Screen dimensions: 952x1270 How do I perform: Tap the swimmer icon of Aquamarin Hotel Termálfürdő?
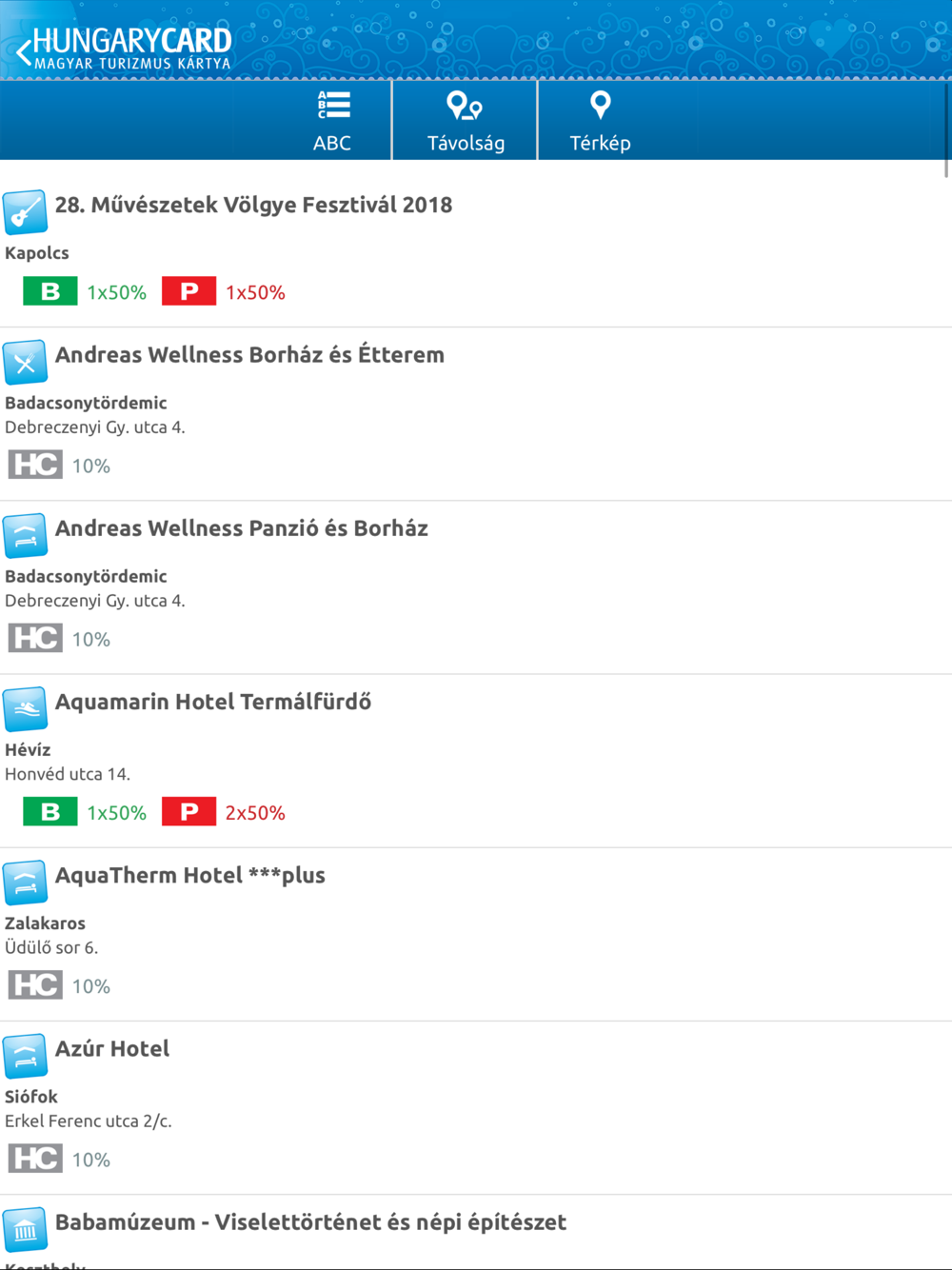tap(25, 708)
